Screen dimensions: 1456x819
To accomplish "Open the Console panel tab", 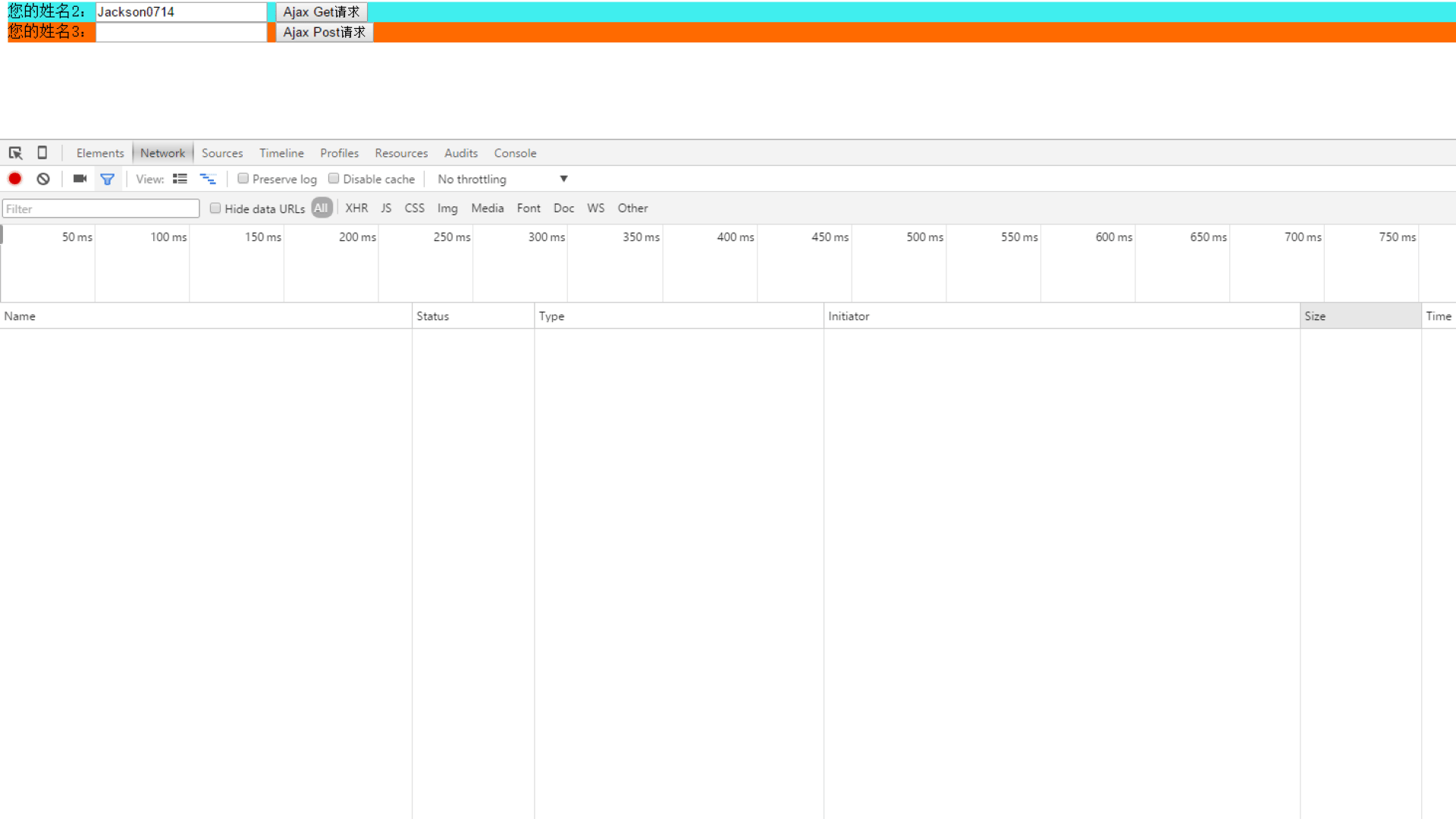I will tap(515, 153).
